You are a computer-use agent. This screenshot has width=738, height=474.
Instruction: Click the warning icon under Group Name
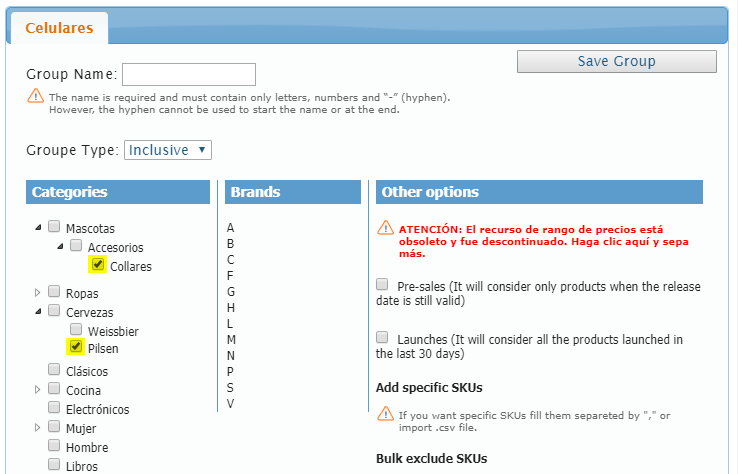[35, 97]
